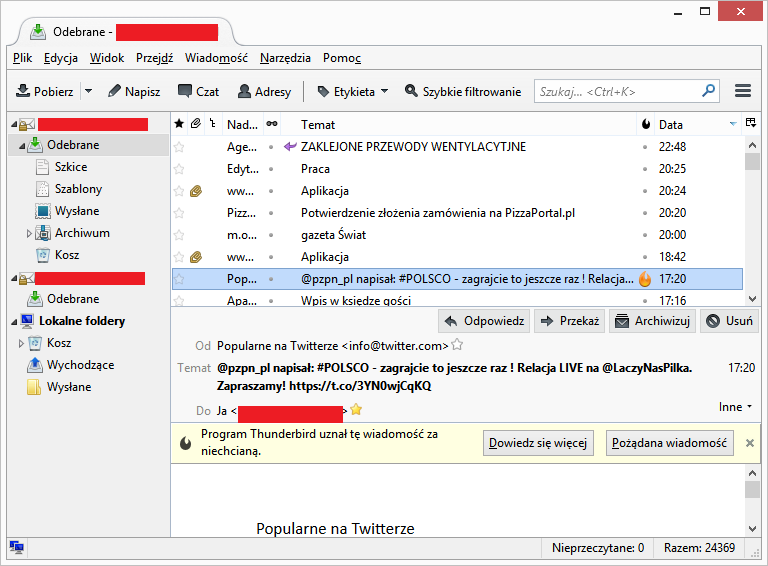Expand the Archiwum folder tree
Screen dimensions: 768x566
click(29, 233)
